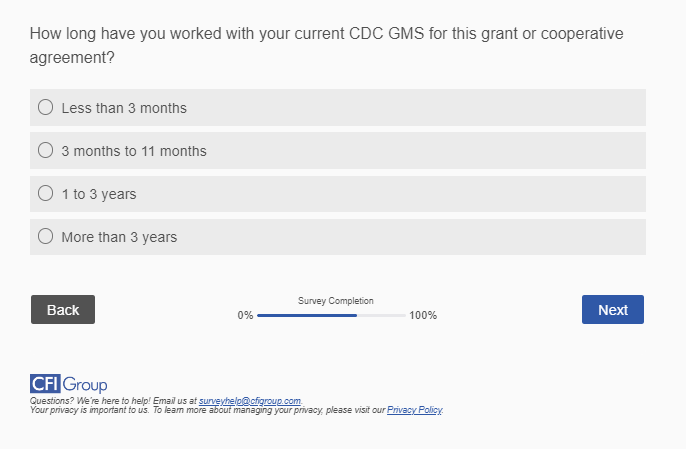The image size is (686, 449).
Task: Proceed using the Next button
Action: [x=612, y=310]
